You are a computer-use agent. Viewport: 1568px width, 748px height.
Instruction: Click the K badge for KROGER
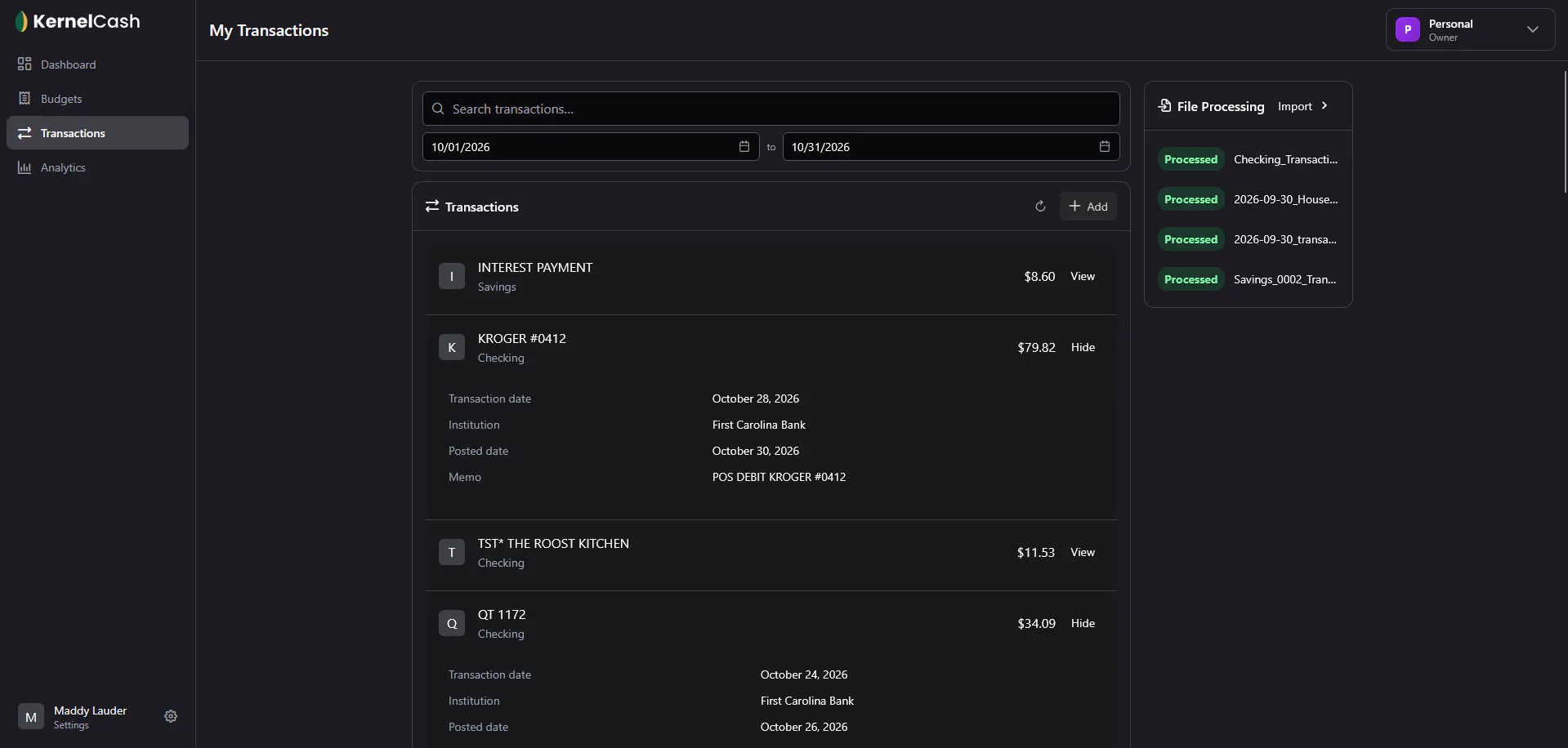(x=452, y=347)
